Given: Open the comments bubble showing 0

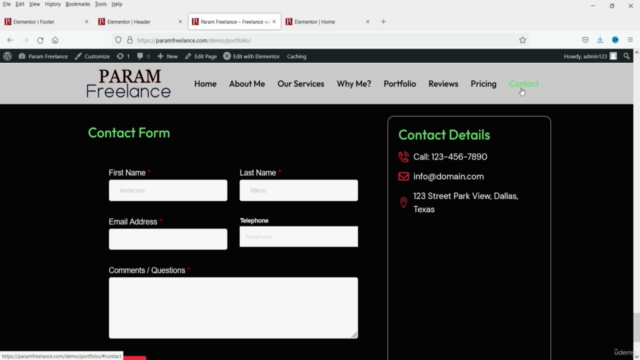Looking at the screenshot, I should click(x=143, y=56).
